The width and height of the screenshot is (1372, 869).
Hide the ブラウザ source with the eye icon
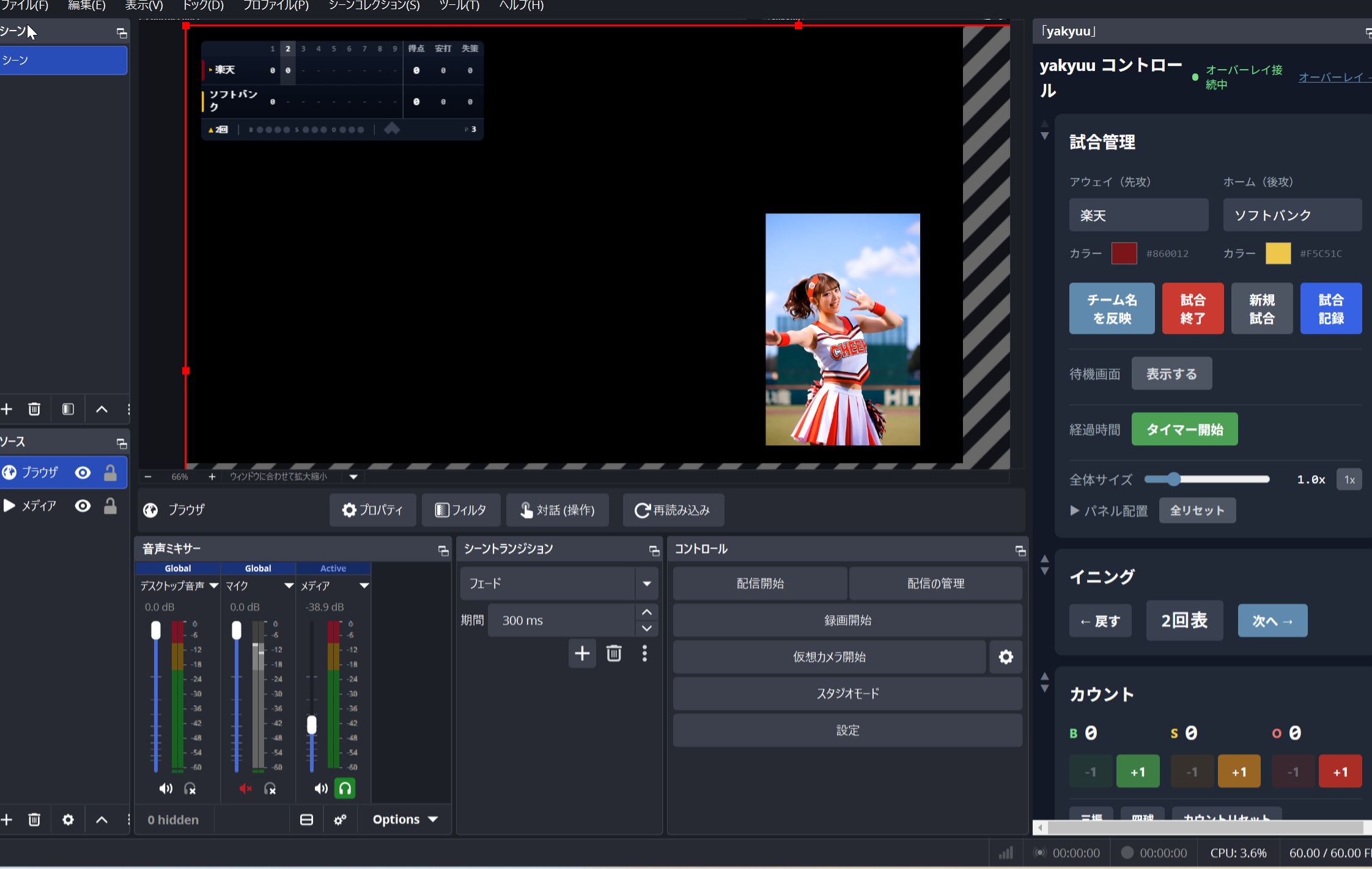(83, 472)
